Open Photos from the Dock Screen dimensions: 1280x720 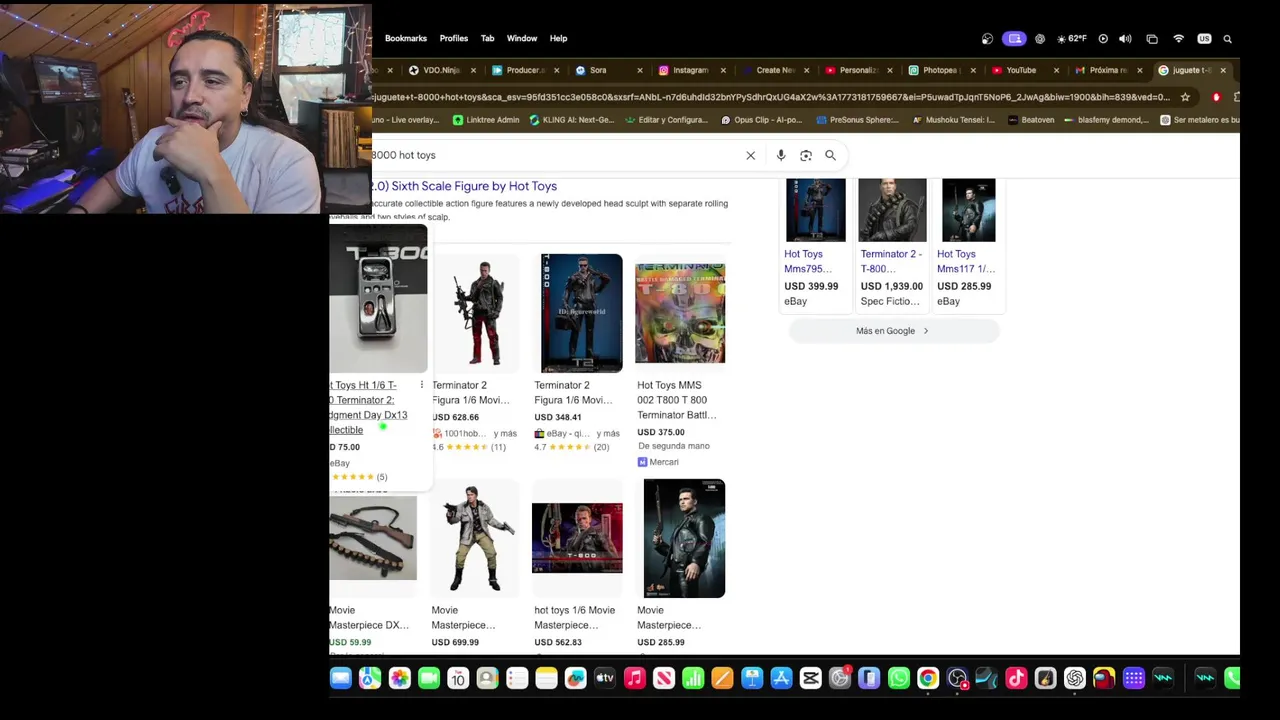click(x=399, y=679)
